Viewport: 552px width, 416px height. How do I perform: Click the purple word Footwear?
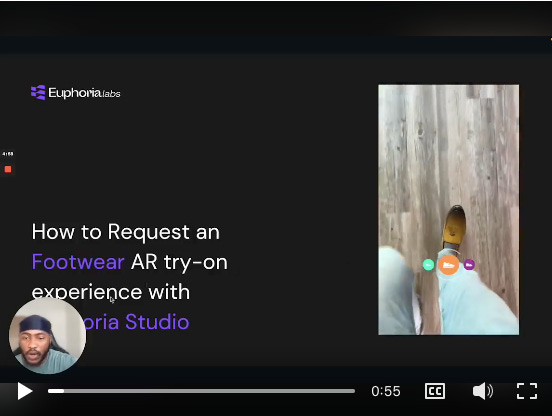pyautogui.click(x=78, y=262)
